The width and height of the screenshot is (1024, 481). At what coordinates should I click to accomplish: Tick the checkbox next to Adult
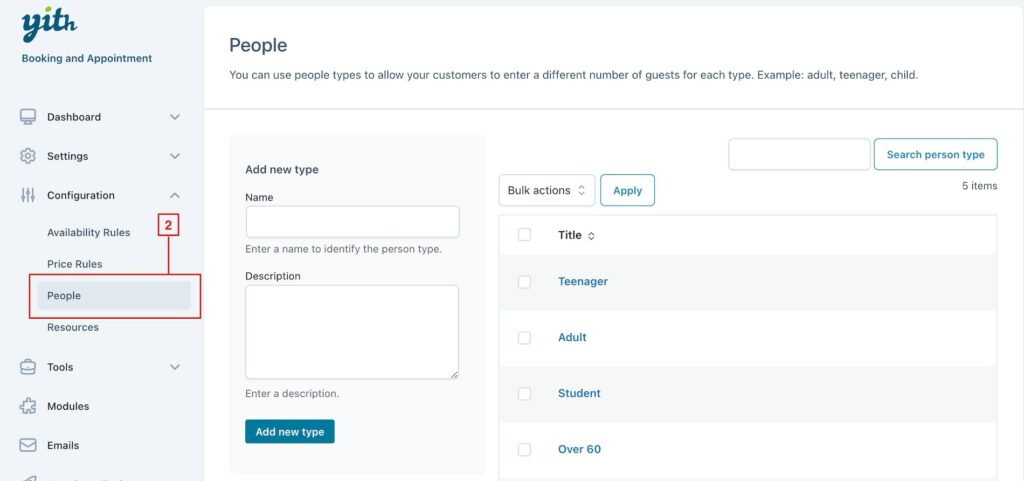click(524, 338)
